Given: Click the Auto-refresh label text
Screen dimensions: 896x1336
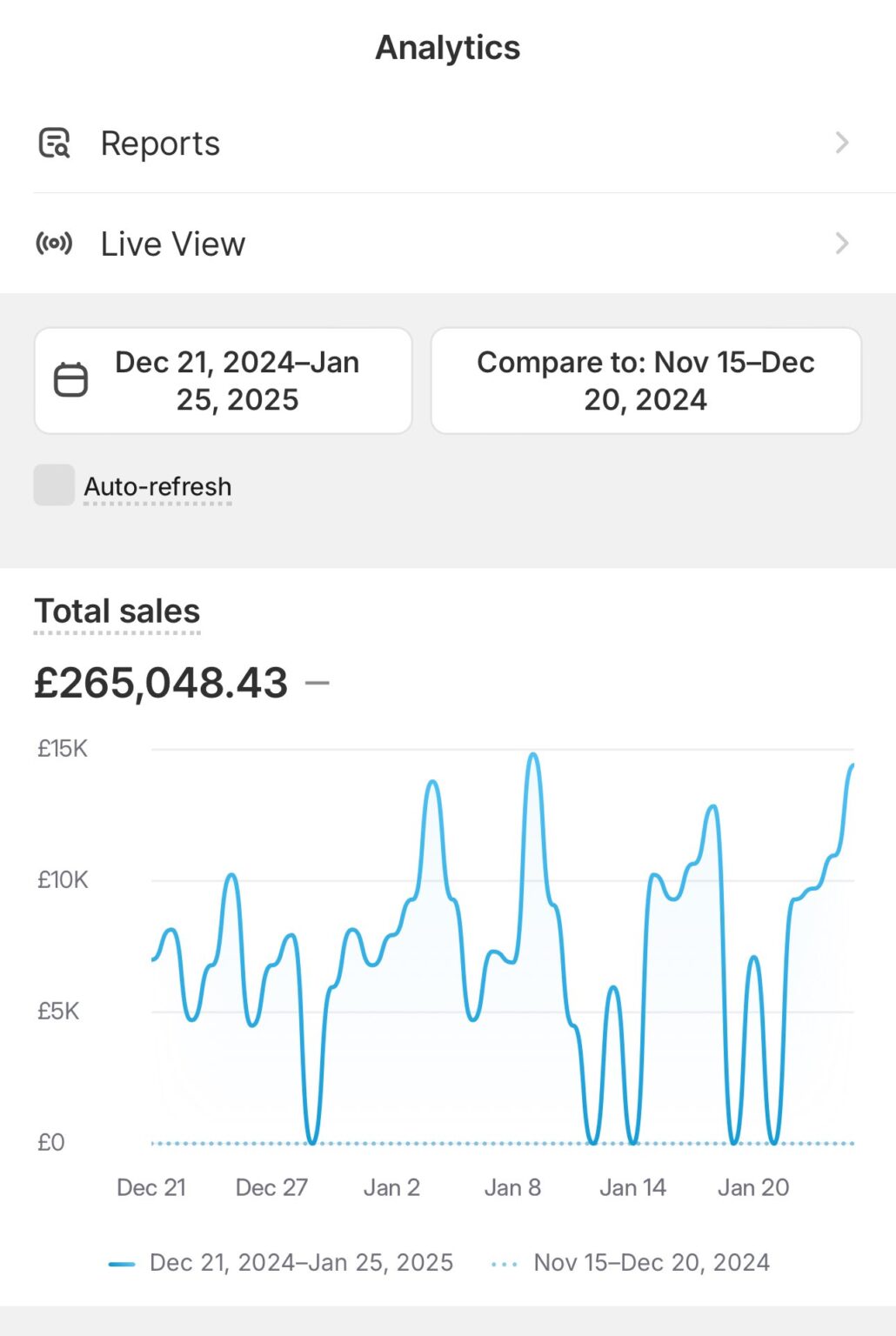Looking at the screenshot, I should (x=157, y=487).
